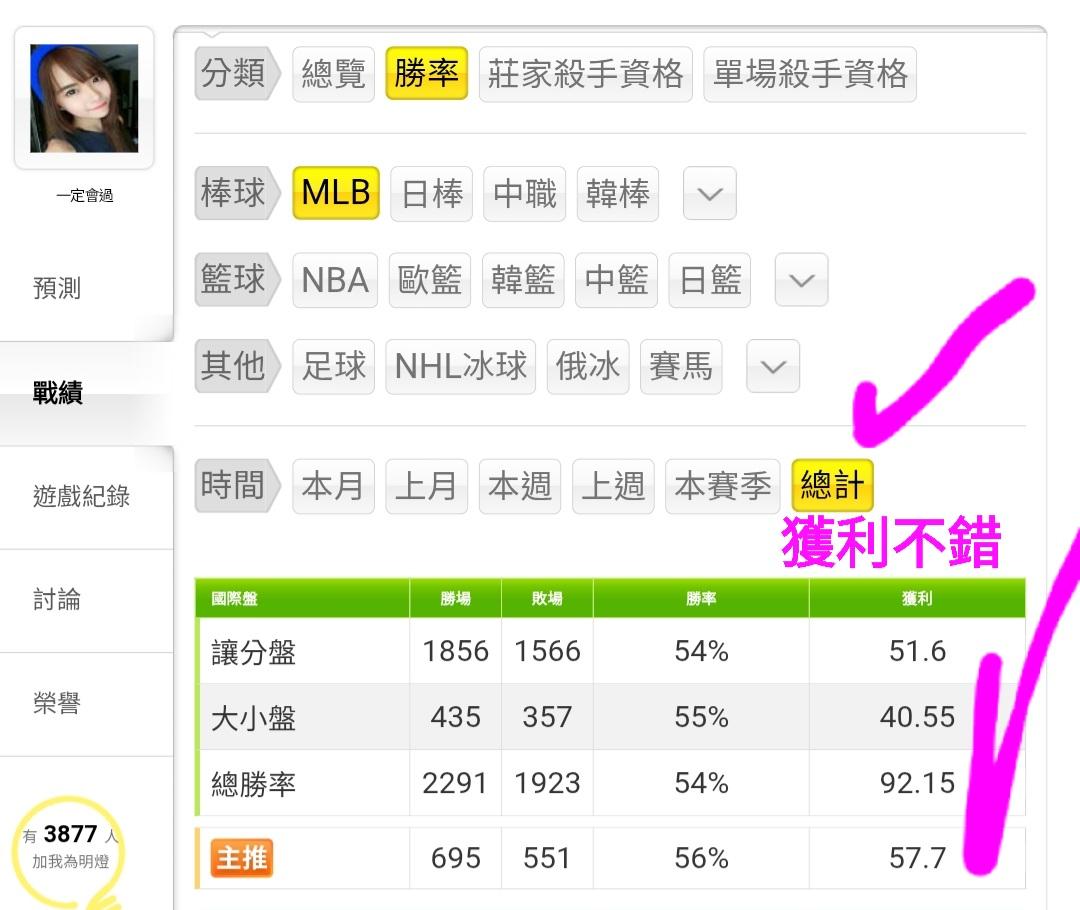Select the MLB baseball league
This screenshot has height=910, width=1080.
click(336, 193)
